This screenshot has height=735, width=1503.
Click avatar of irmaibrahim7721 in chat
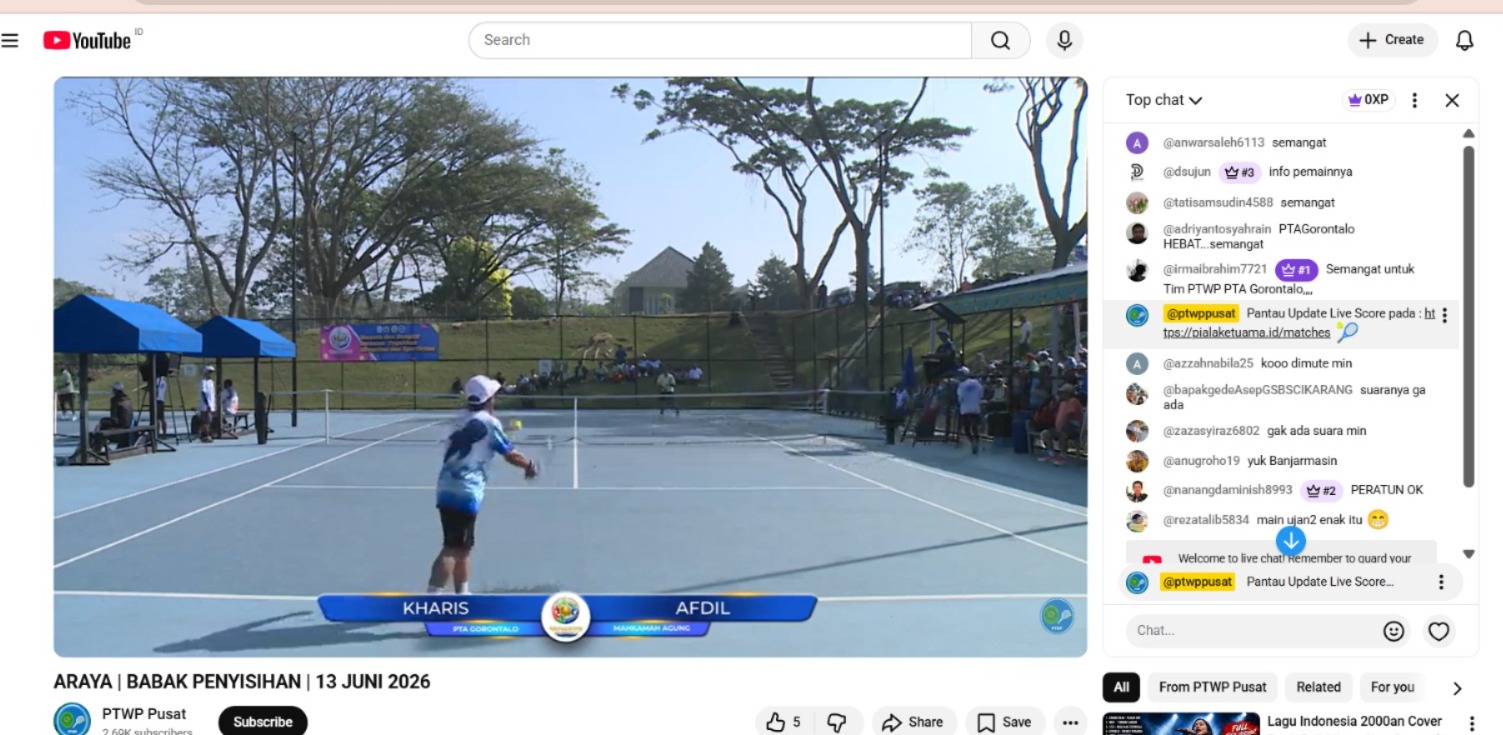pyautogui.click(x=1137, y=270)
